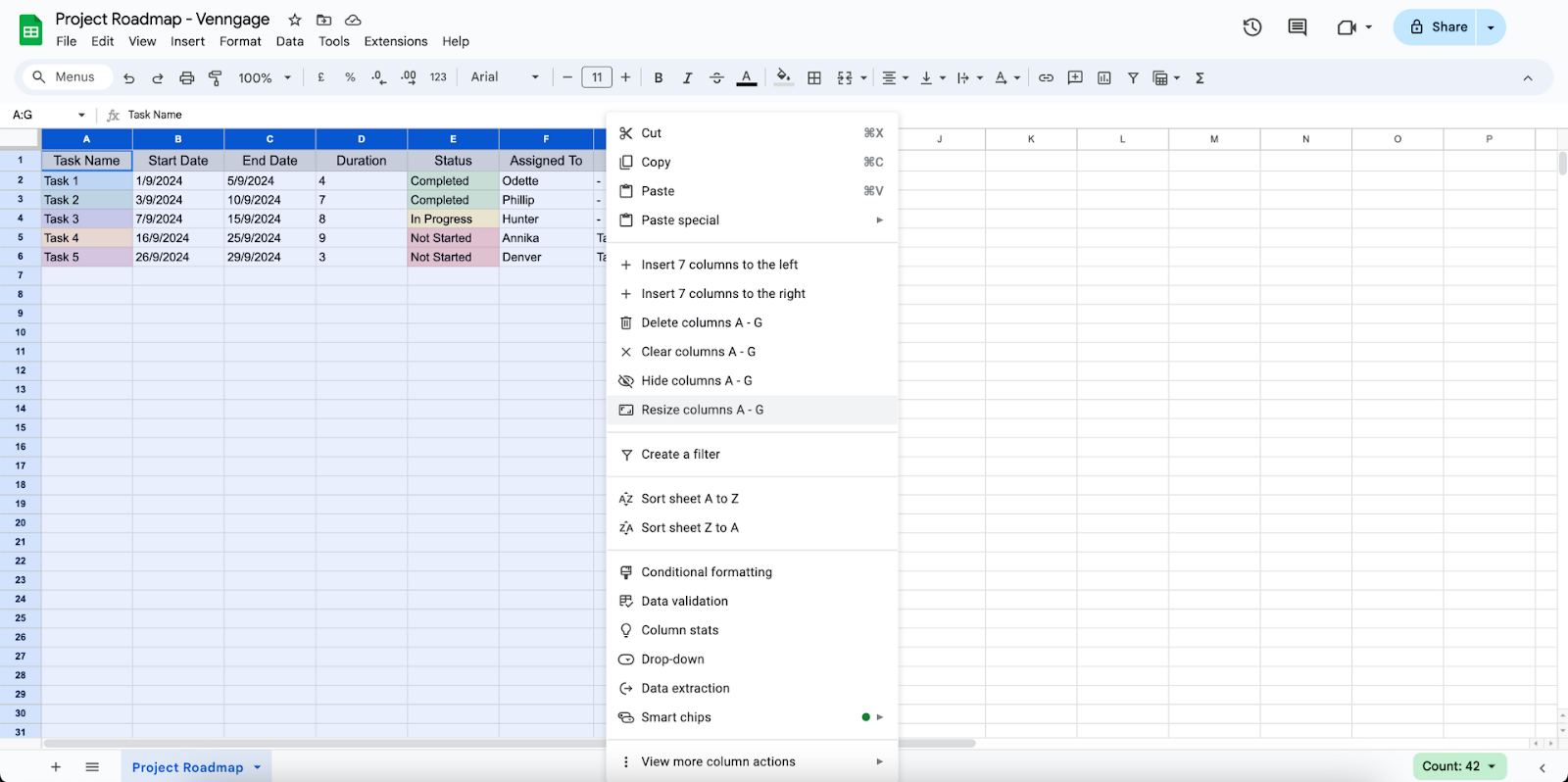Screen dimensions: 1568x782
Task: Click the Merge cells icon
Action: (845, 77)
